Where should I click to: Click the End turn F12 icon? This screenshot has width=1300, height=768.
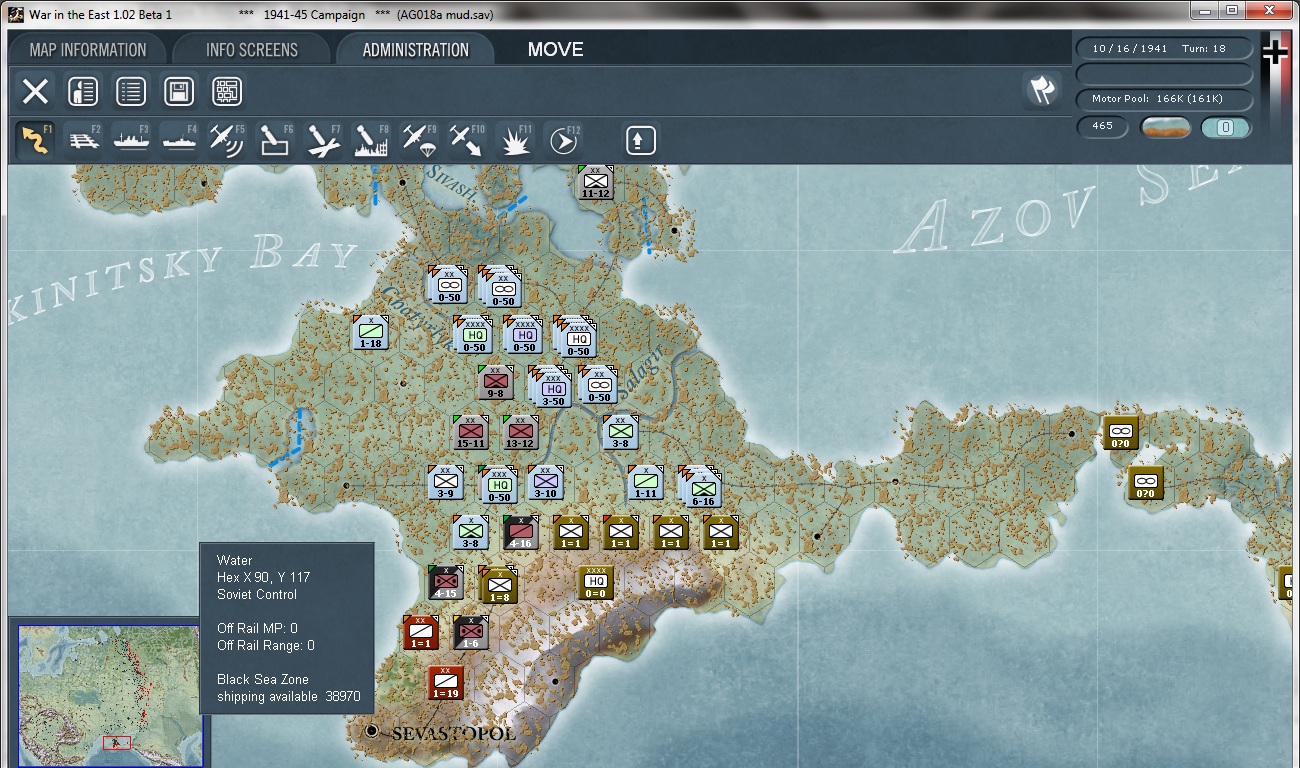[564, 140]
